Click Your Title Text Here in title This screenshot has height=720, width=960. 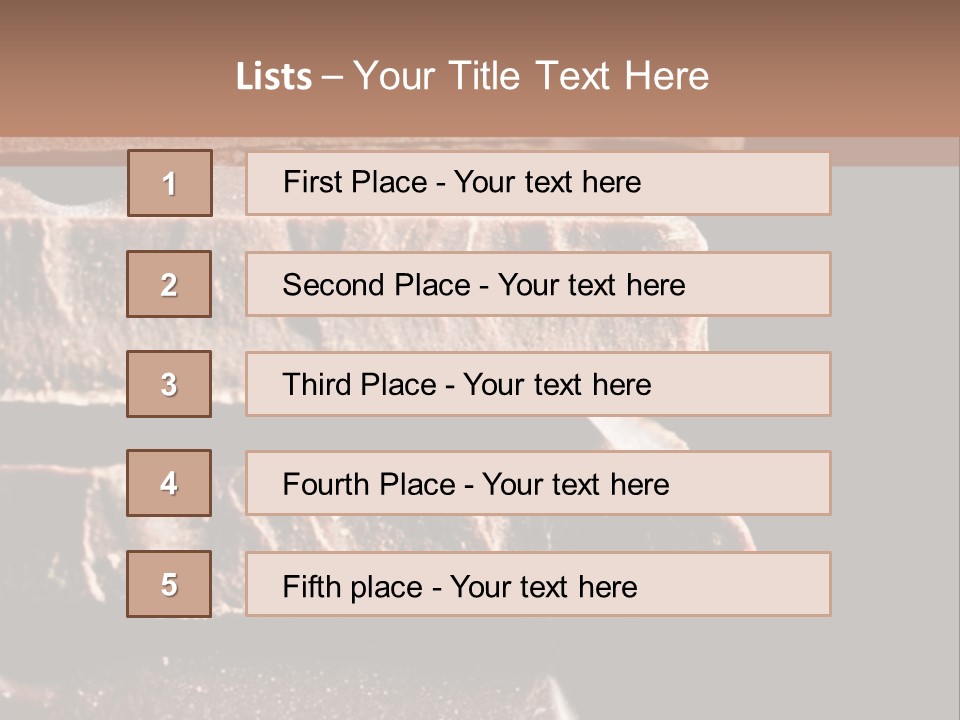click(531, 76)
